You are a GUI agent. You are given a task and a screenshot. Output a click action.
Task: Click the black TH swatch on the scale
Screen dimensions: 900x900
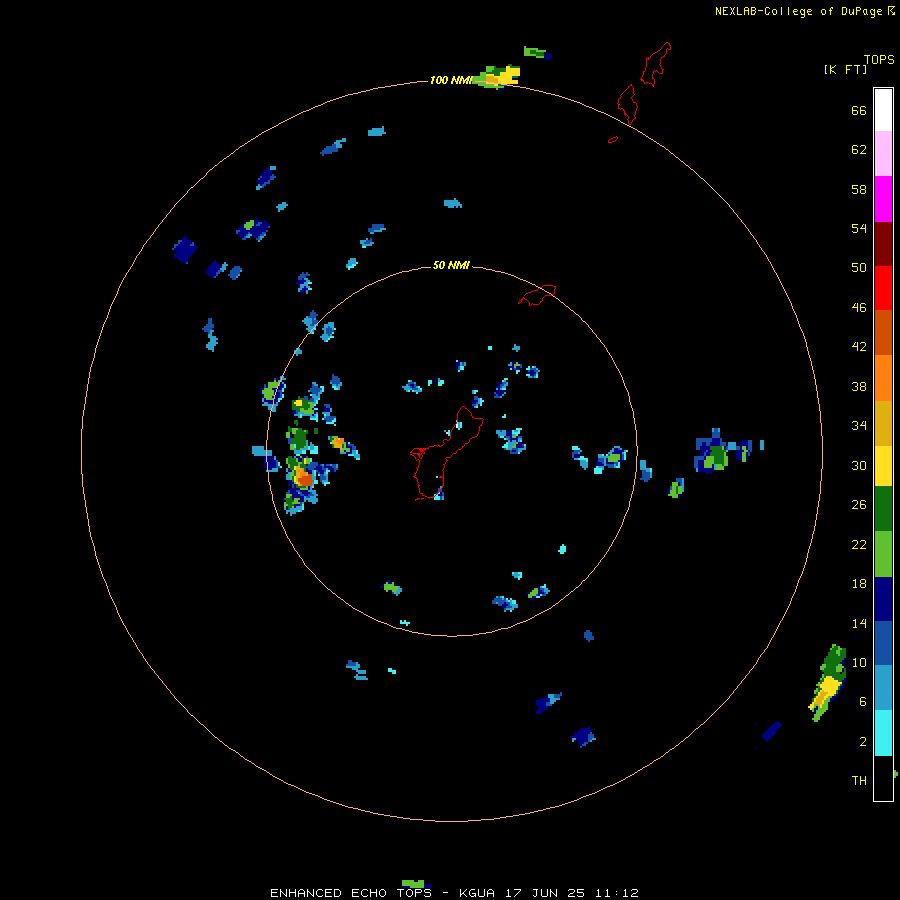pyautogui.click(x=883, y=778)
